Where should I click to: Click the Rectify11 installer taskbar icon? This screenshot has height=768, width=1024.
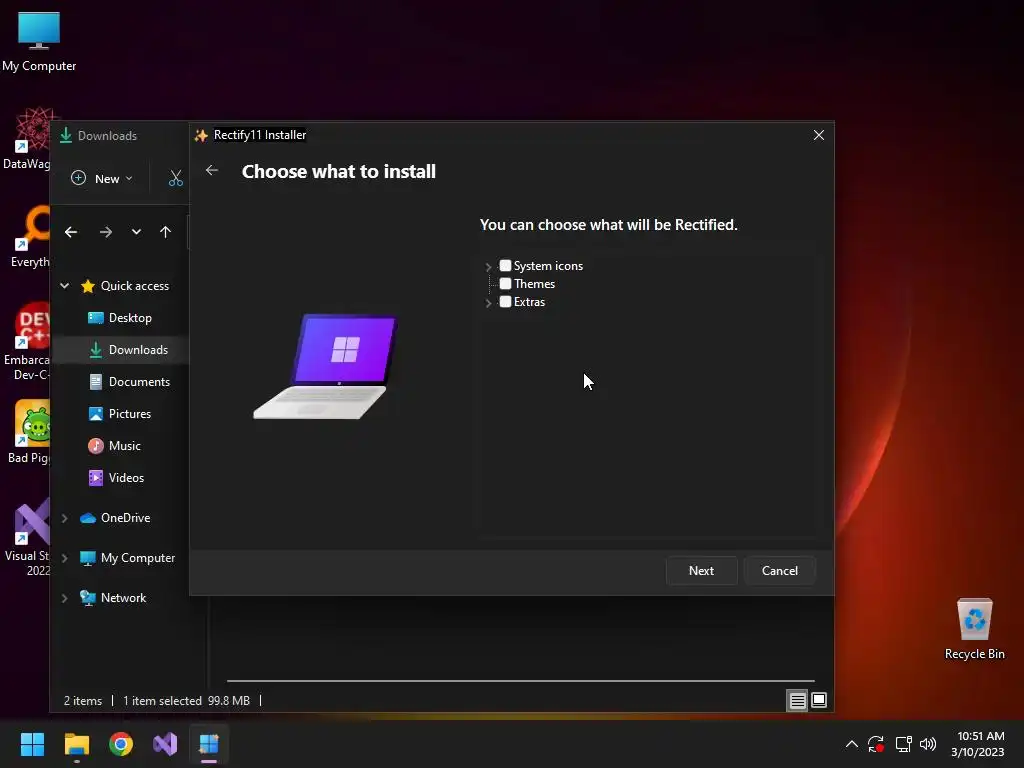coord(209,744)
